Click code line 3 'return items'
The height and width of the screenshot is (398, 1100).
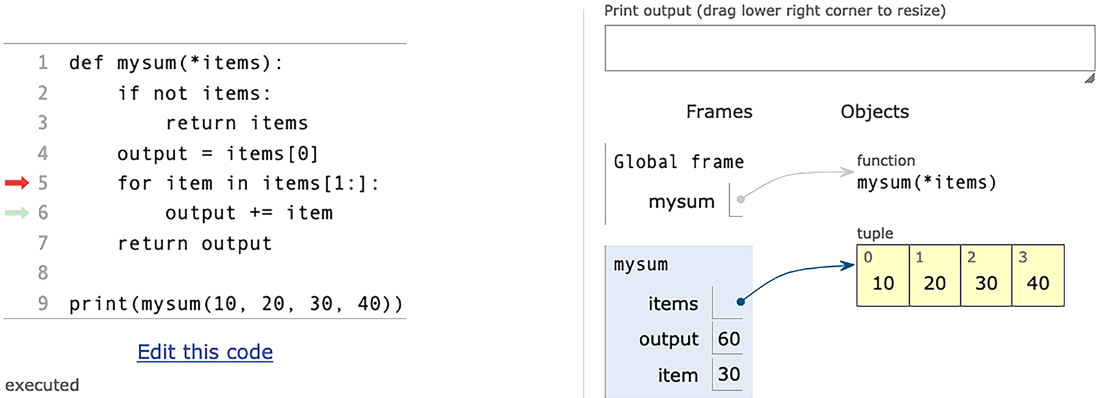[237, 124]
